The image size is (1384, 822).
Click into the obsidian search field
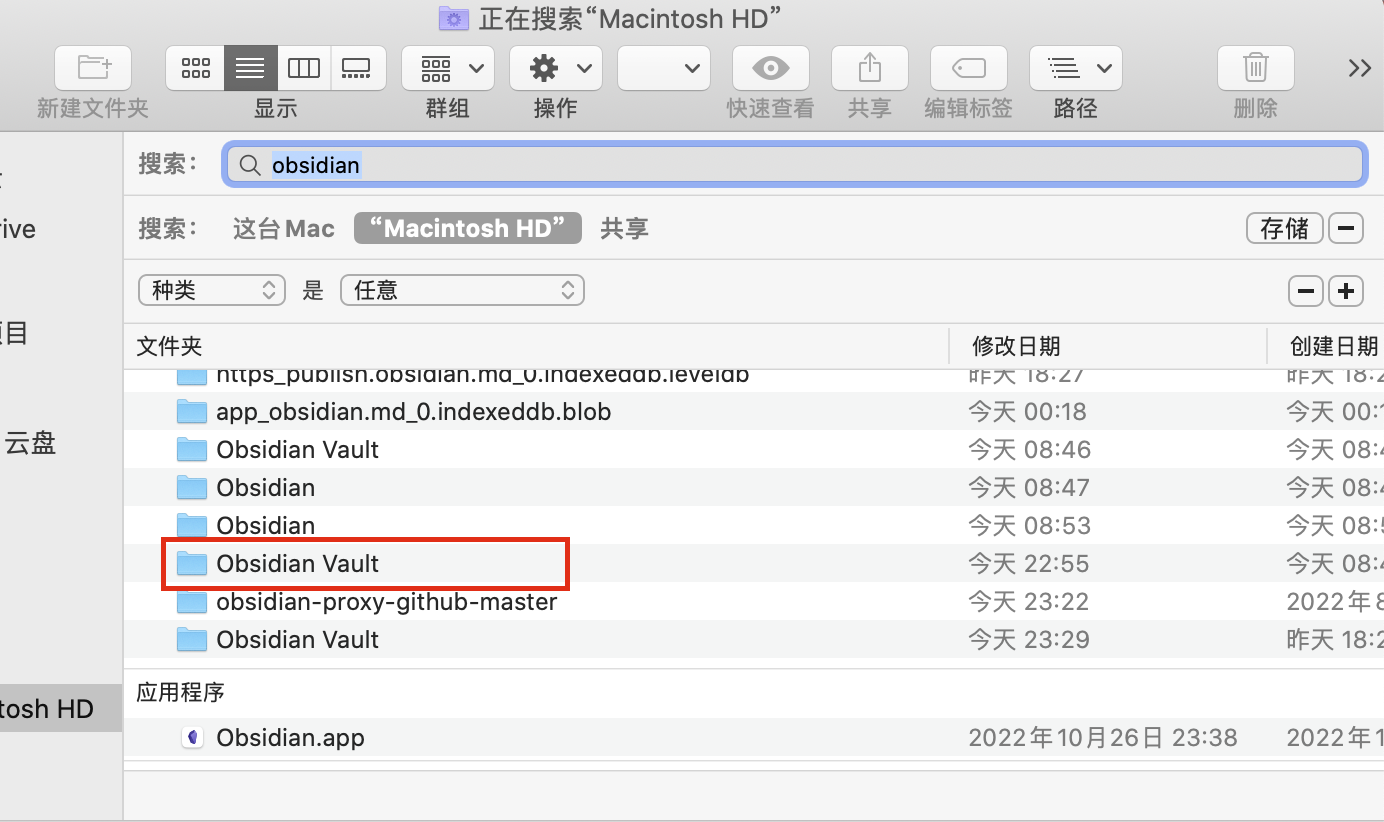796,165
